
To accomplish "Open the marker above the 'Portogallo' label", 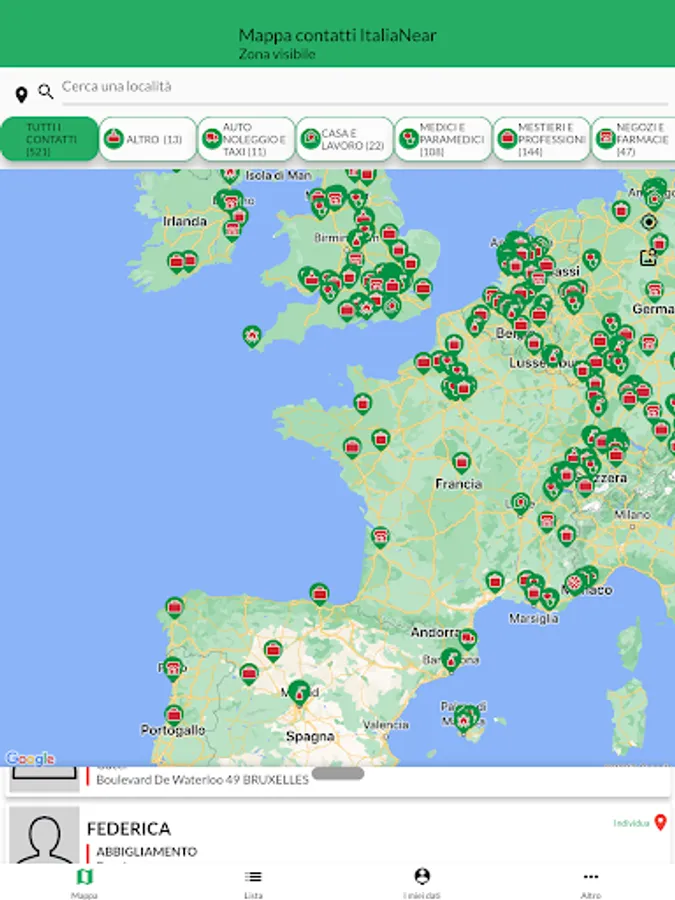I will (x=173, y=716).
